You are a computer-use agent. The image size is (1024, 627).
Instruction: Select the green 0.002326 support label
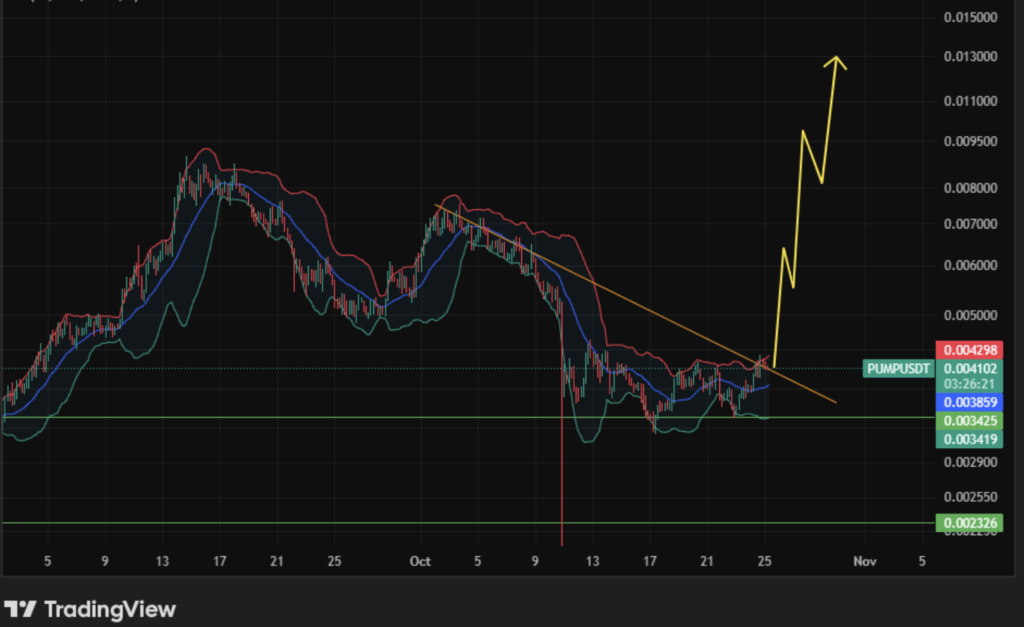click(968, 523)
